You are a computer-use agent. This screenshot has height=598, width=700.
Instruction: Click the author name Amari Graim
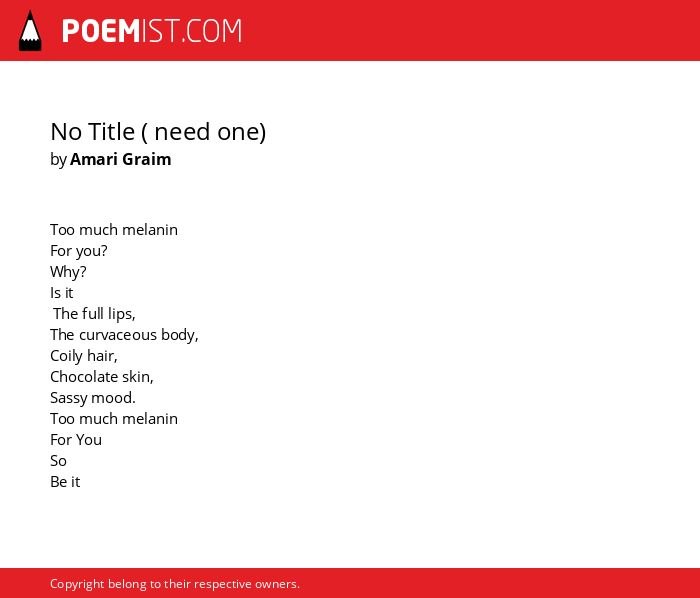(121, 159)
